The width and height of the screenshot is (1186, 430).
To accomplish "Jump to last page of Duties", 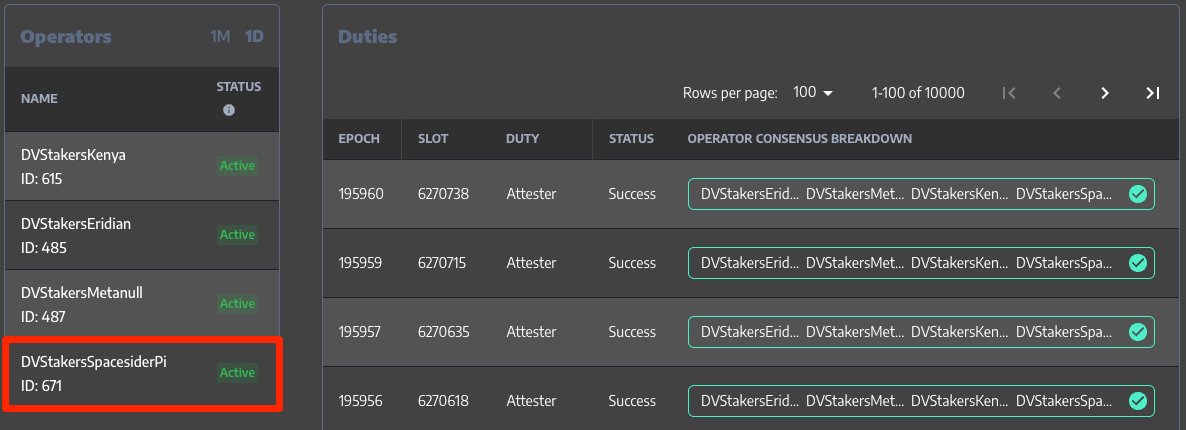I will 1152,93.
